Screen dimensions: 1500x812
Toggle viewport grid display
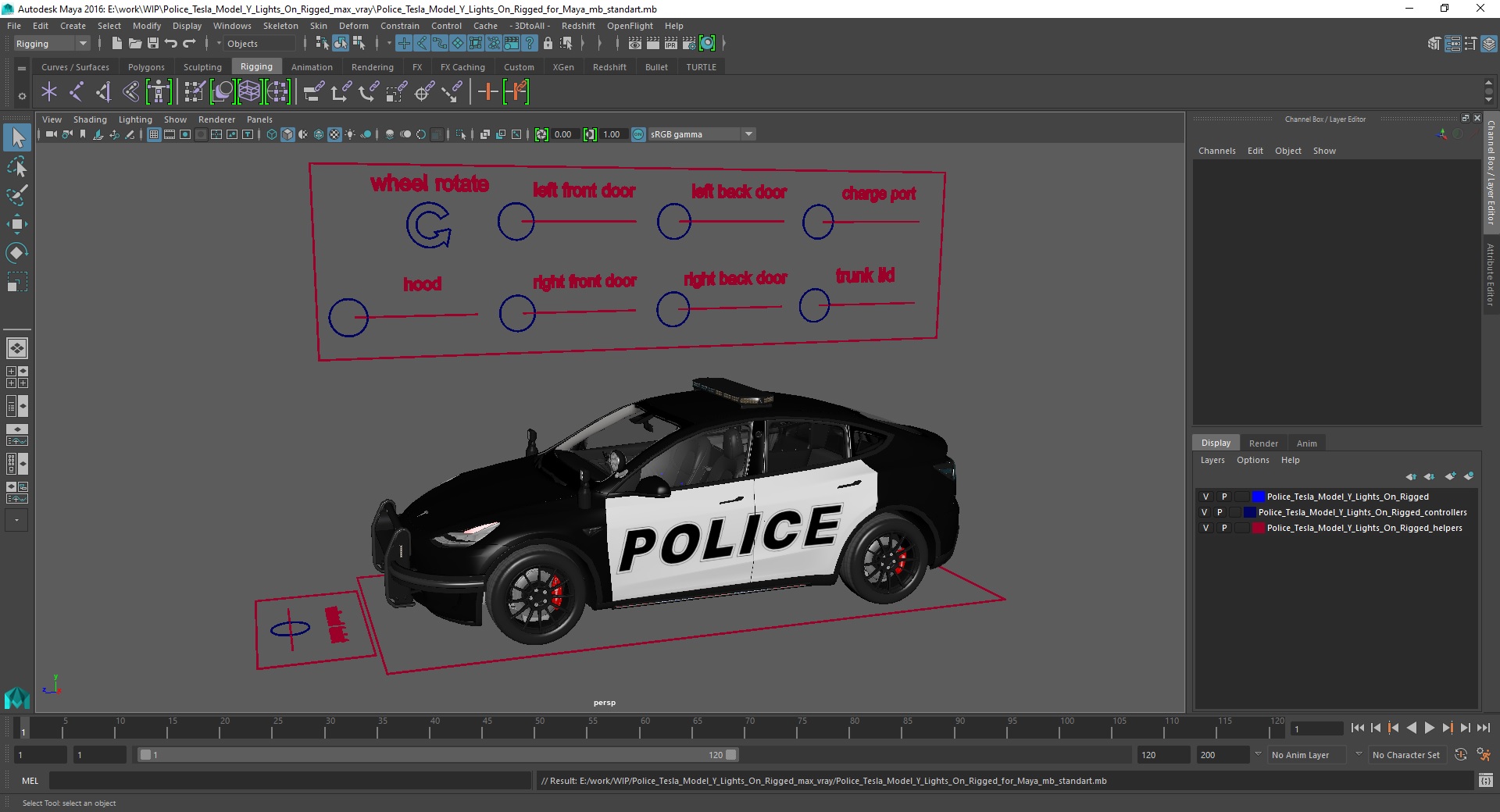tap(154, 135)
